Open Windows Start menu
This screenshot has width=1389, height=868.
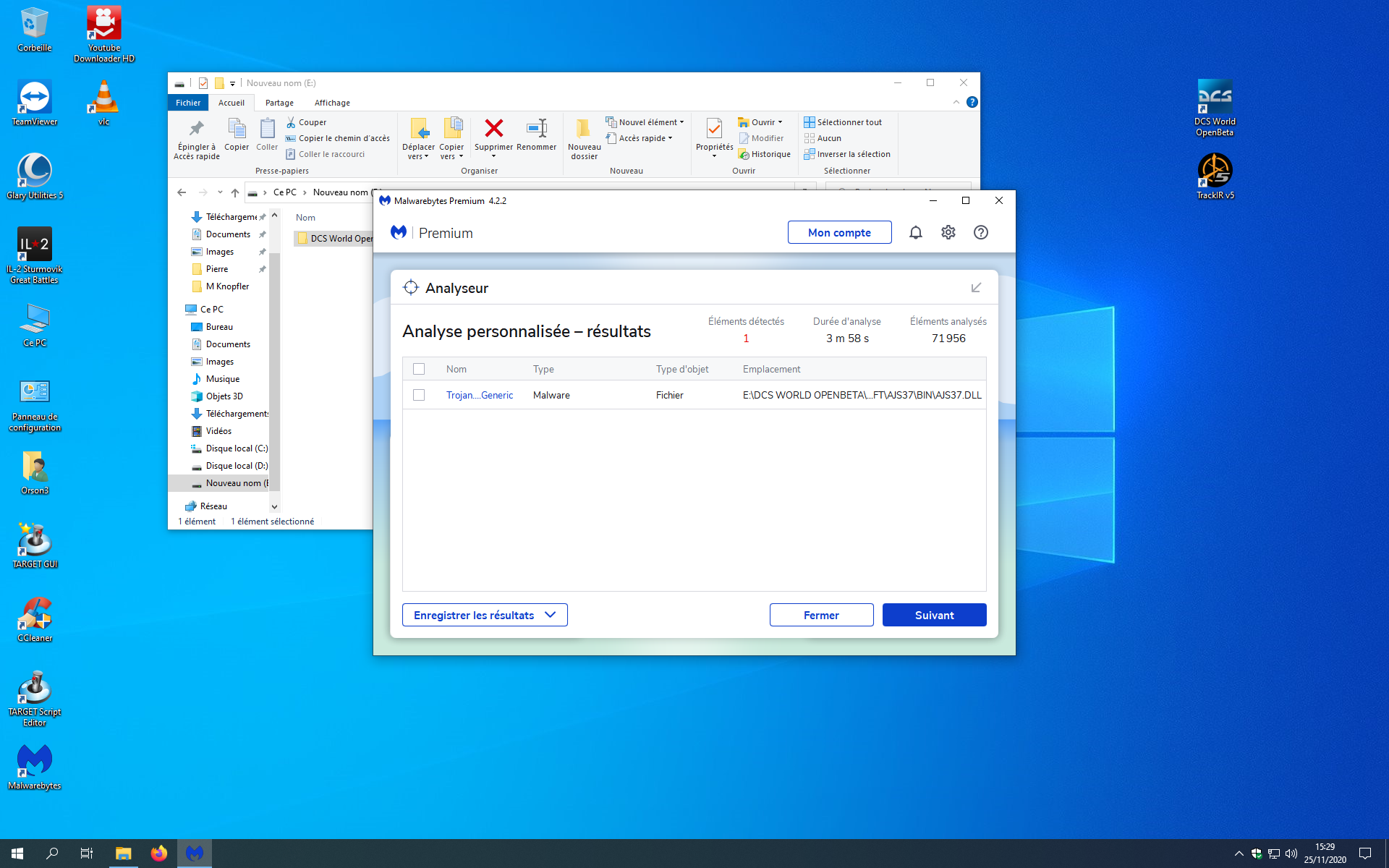(17, 854)
